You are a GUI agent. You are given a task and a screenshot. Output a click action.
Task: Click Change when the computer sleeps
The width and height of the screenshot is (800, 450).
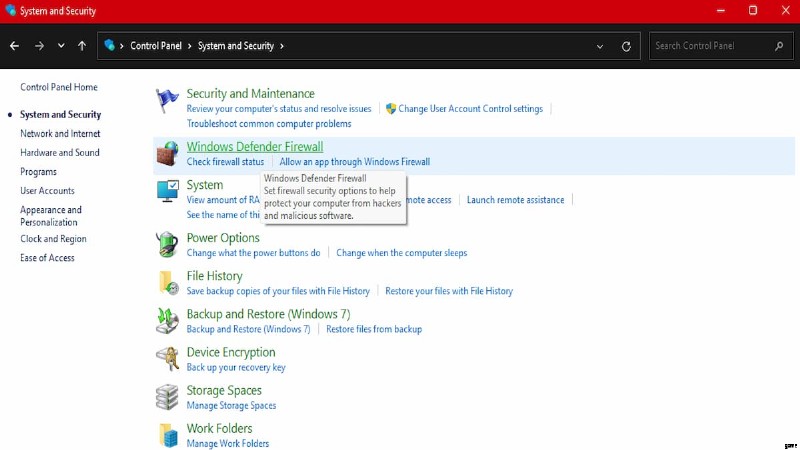(x=402, y=253)
